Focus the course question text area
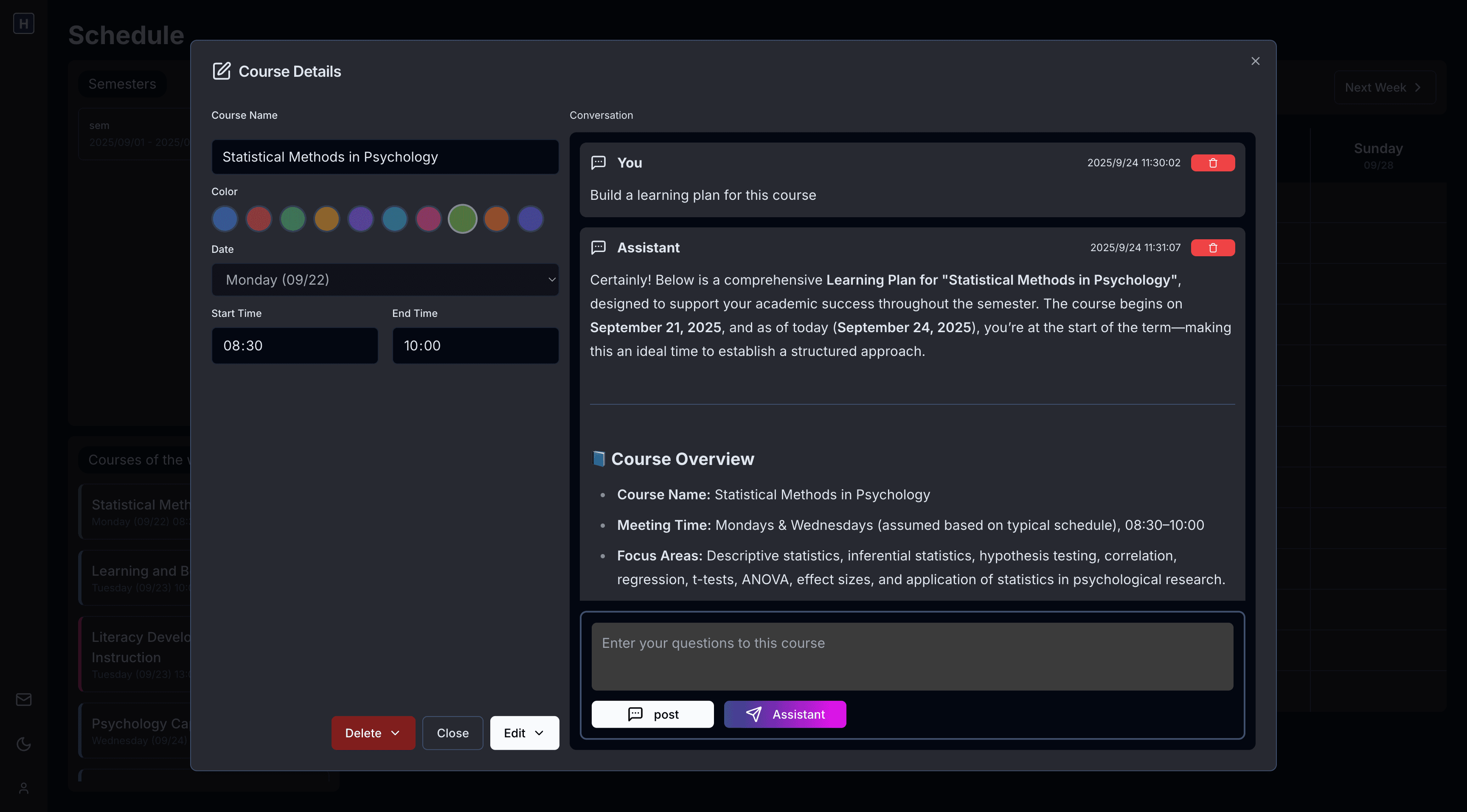1467x812 pixels. tap(912, 656)
